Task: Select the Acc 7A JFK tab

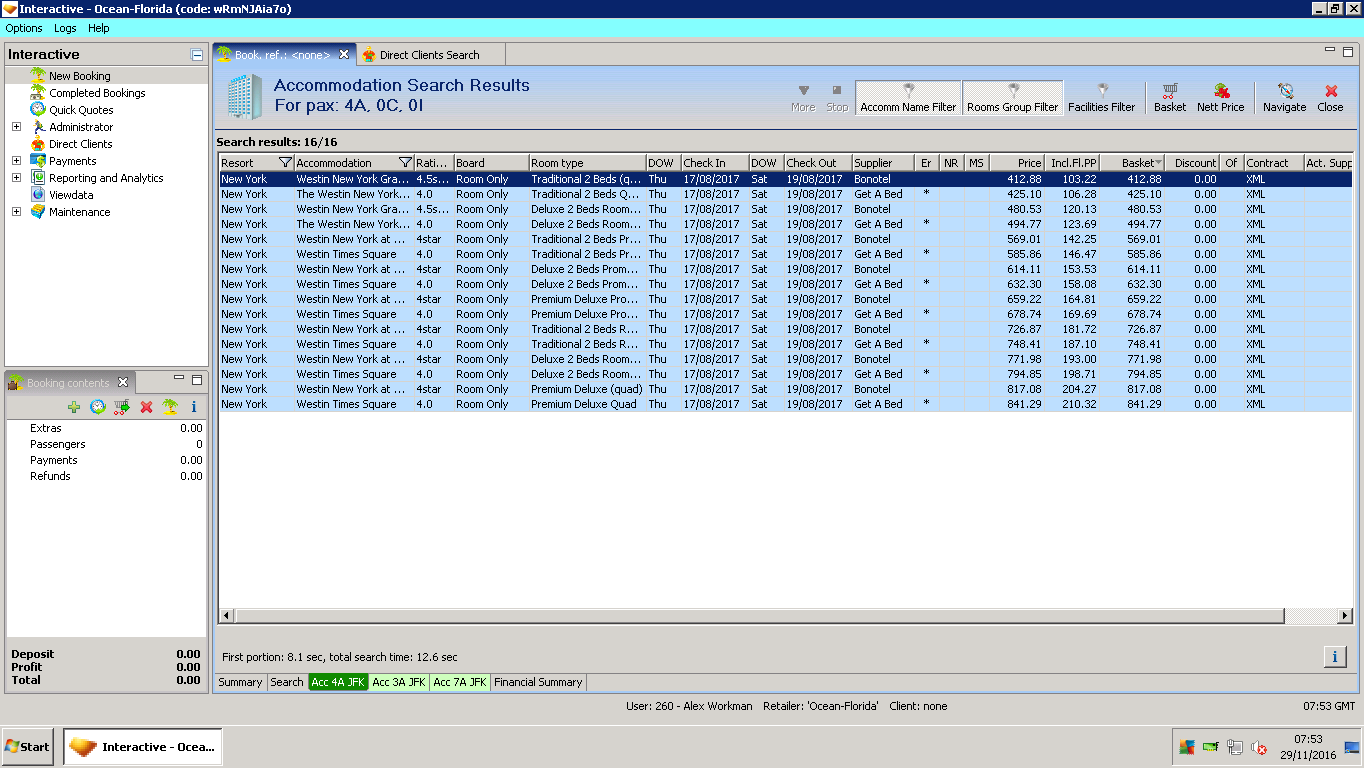Action: coord(460,682)
